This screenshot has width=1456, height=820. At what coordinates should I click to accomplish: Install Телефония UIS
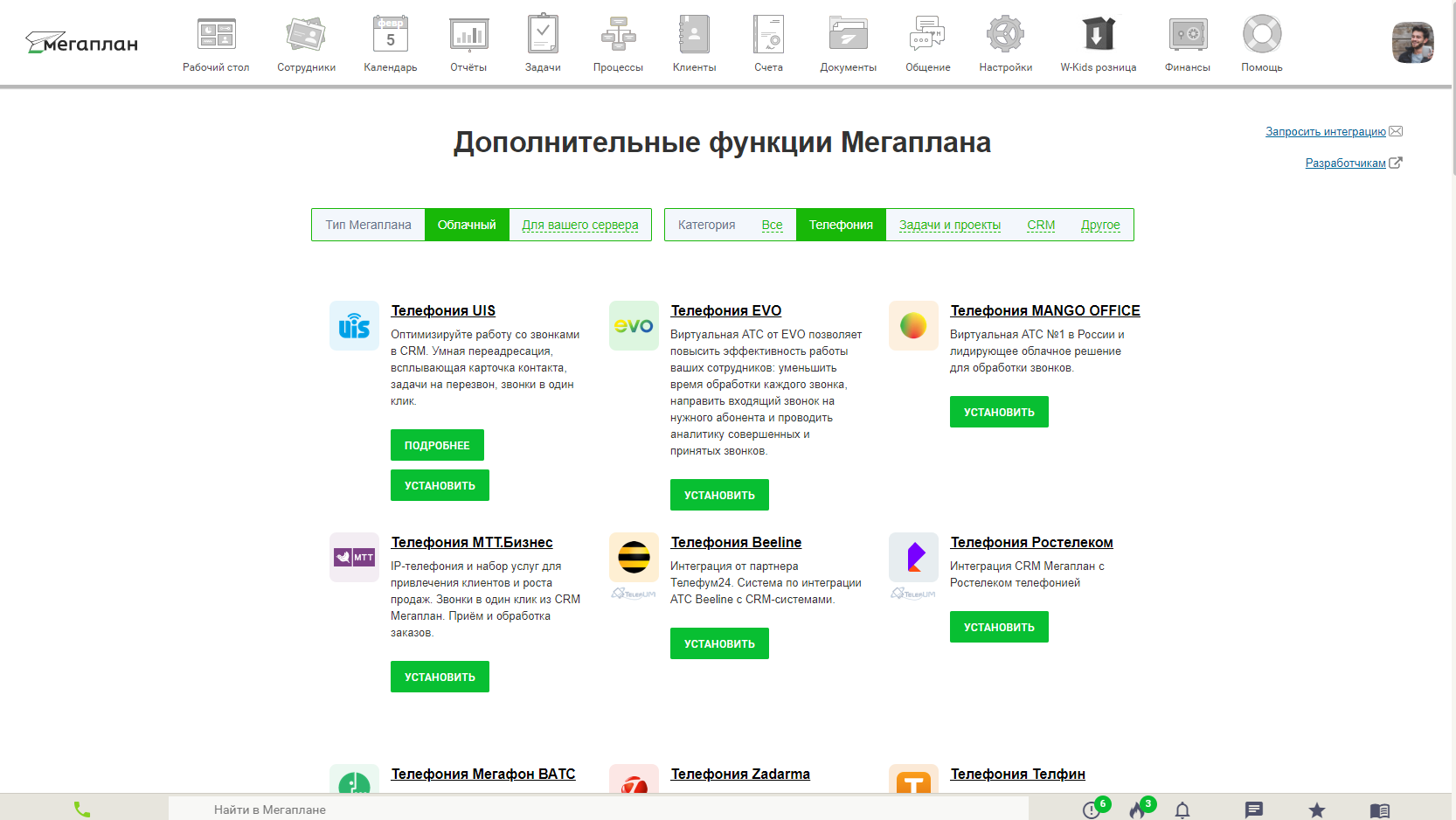click(440, 485)
